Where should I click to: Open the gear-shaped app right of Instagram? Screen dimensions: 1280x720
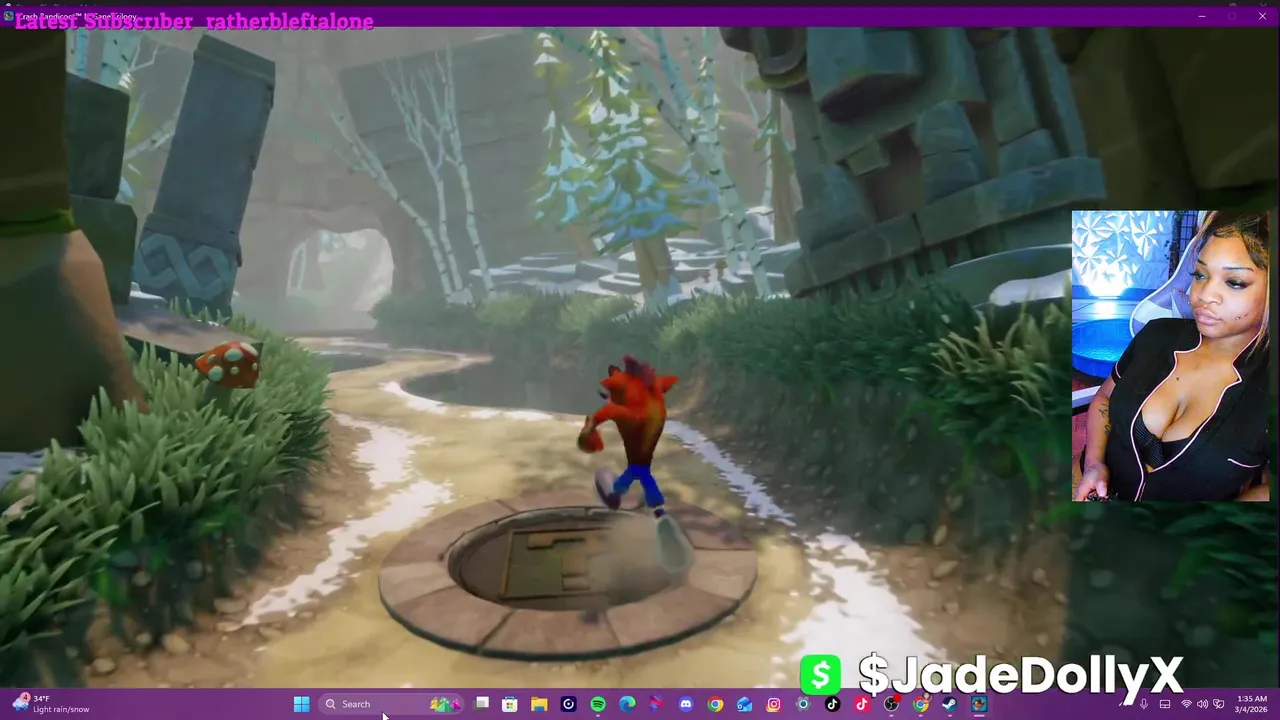point(803,704)
